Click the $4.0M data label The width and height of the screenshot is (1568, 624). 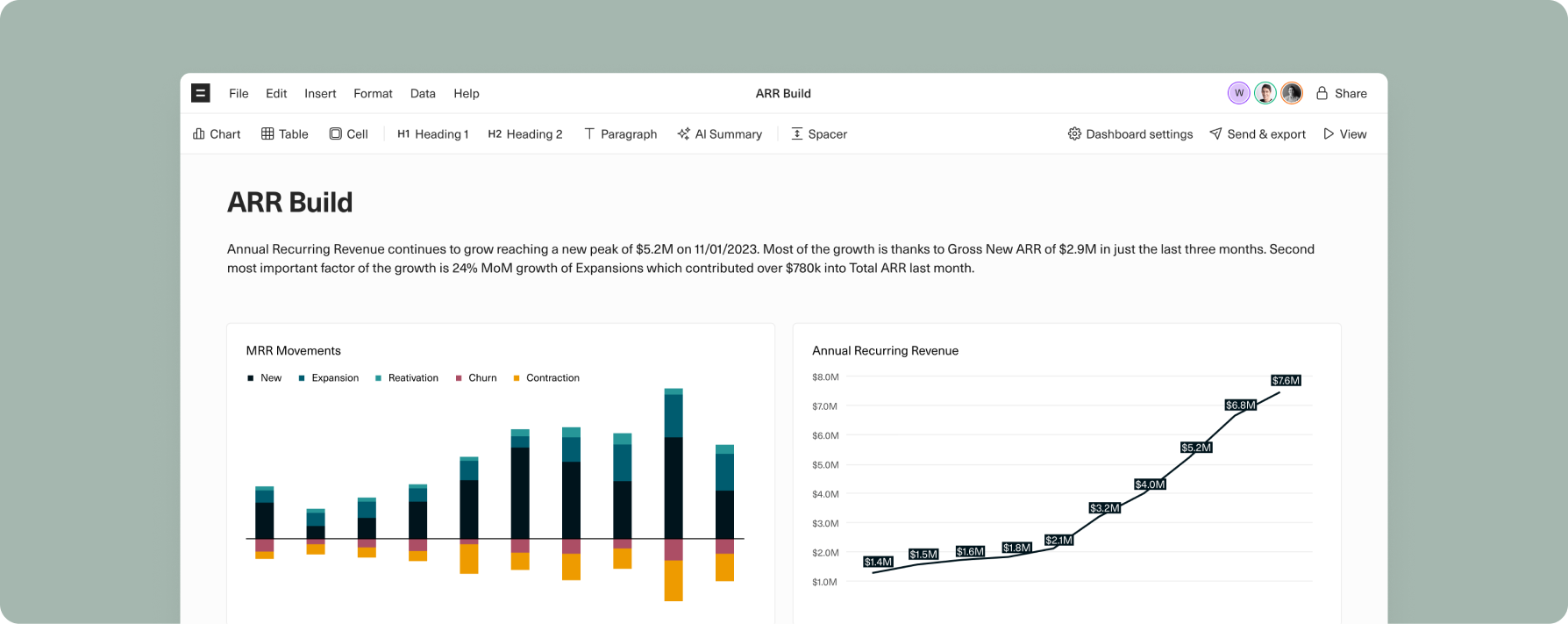(1150, 484)
